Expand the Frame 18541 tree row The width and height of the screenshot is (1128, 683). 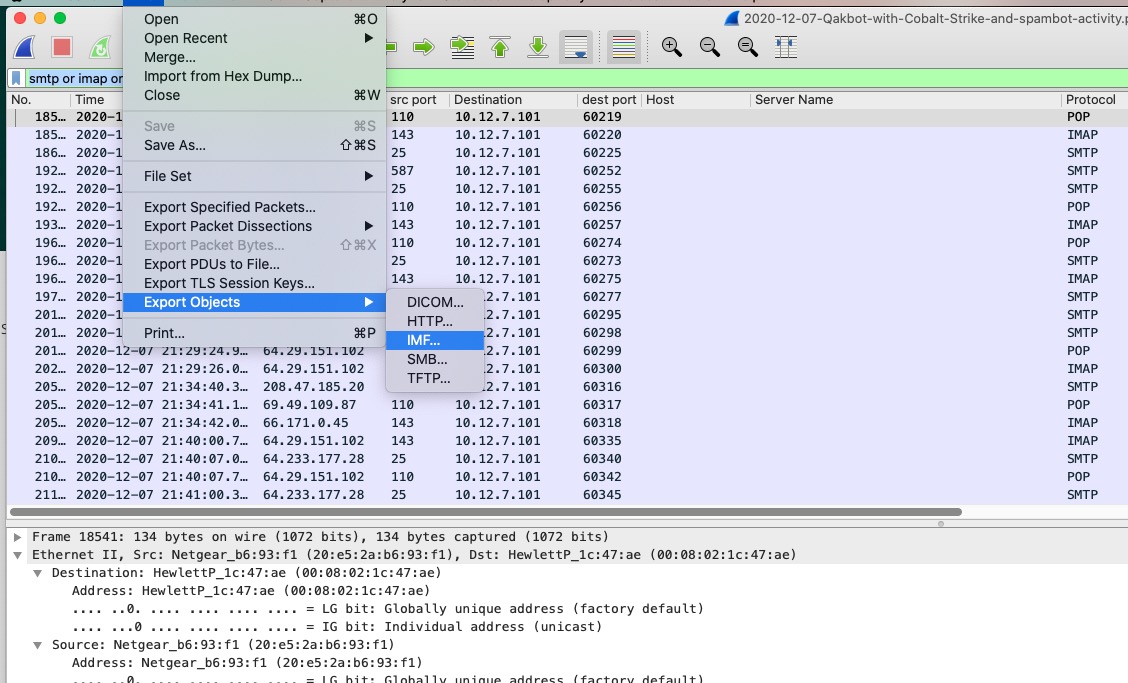point(17,537)
